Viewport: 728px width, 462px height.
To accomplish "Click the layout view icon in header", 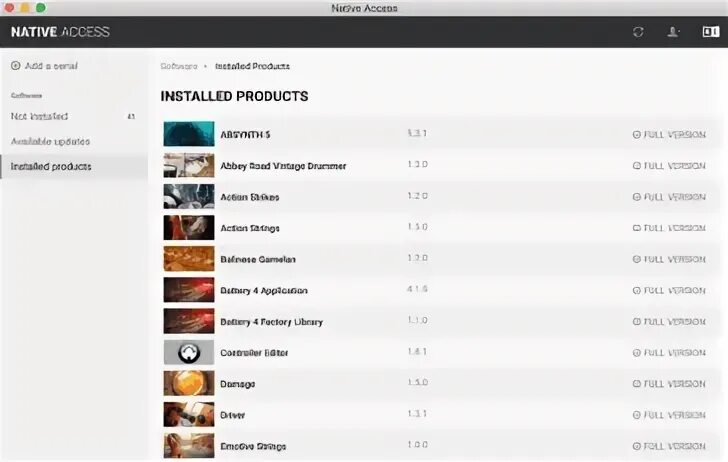I will tap(711, 32).
